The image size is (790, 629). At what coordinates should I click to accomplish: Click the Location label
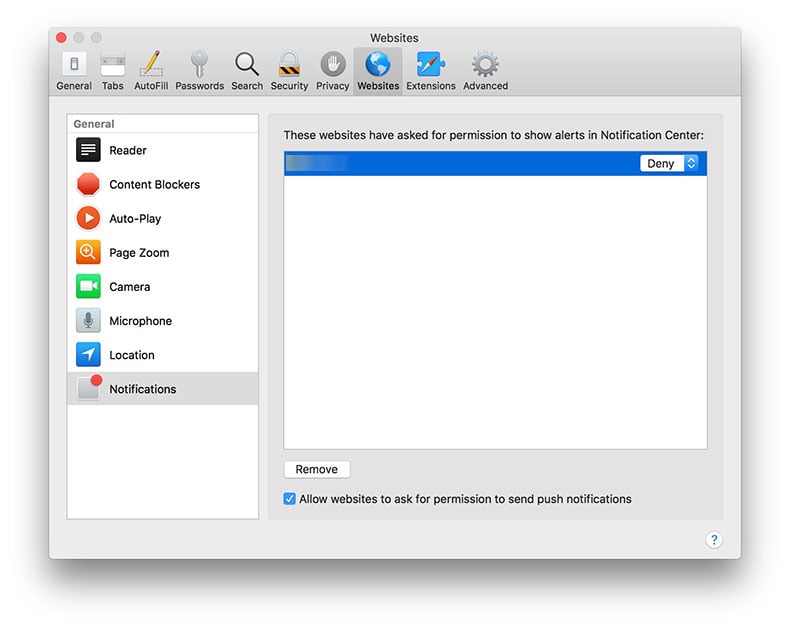coord(132,355)
